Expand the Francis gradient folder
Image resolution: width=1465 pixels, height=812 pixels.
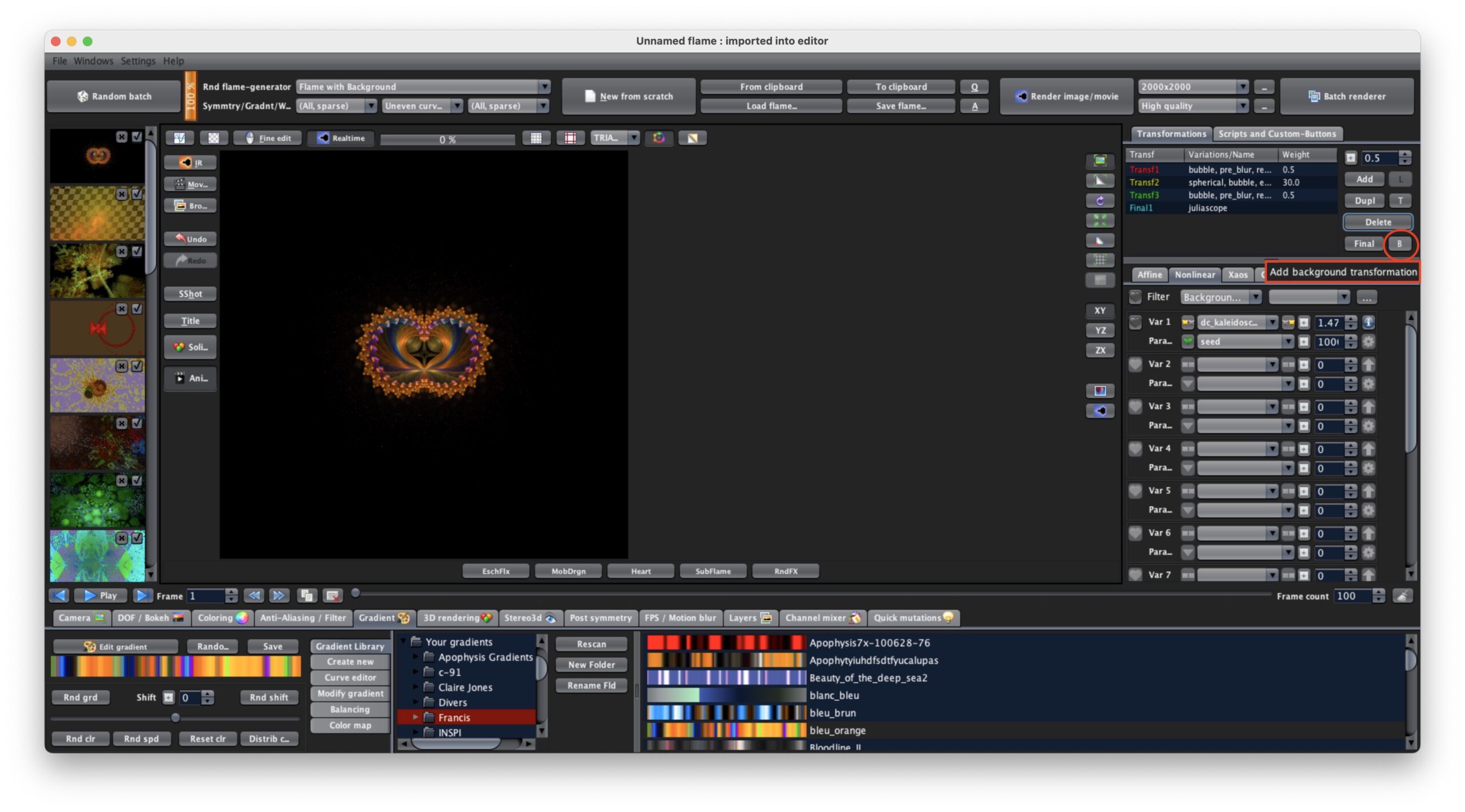[416, 717]
